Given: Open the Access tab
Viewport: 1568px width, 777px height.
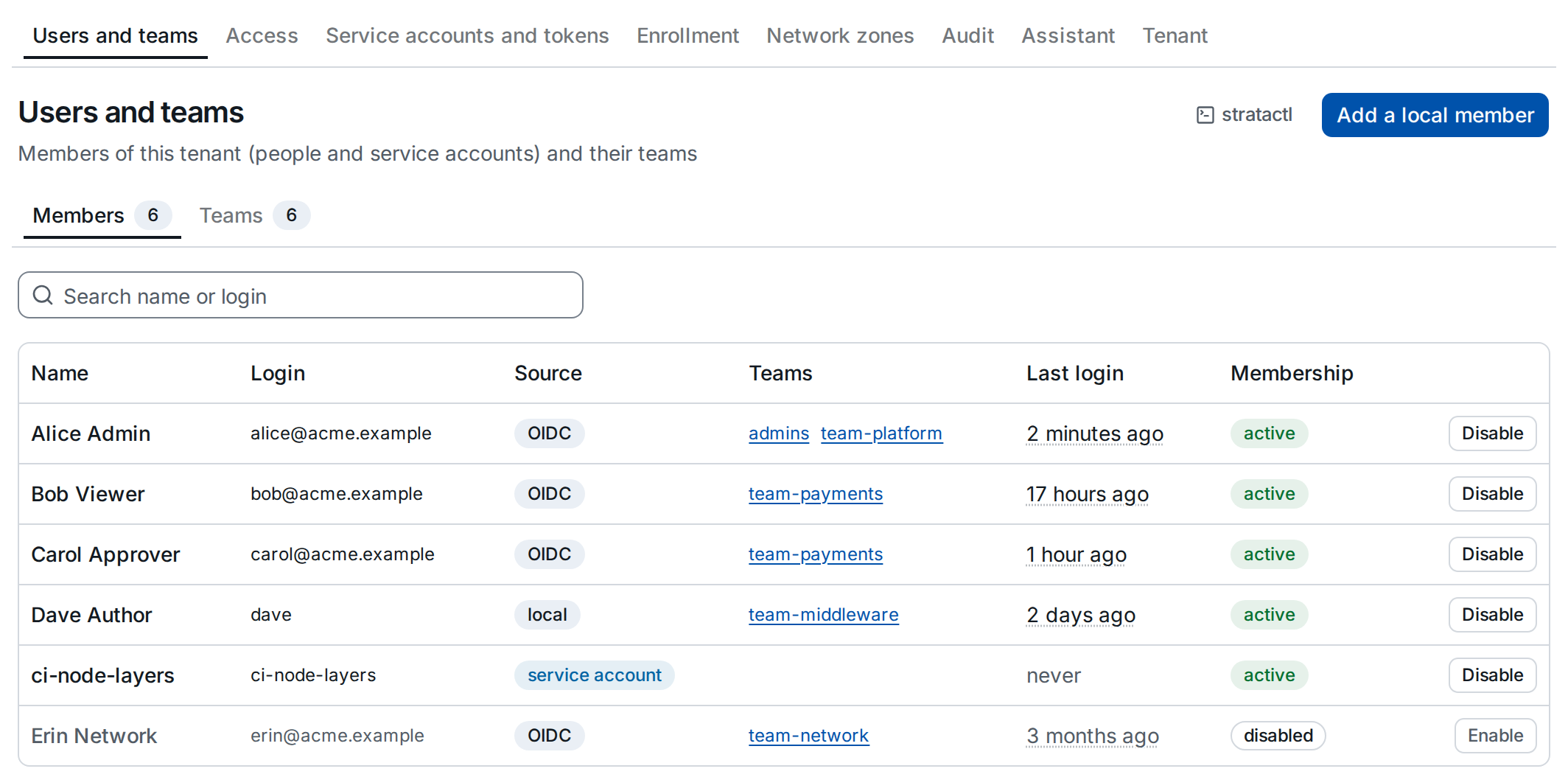Looking at the screenshot, I should click(262, 35).
